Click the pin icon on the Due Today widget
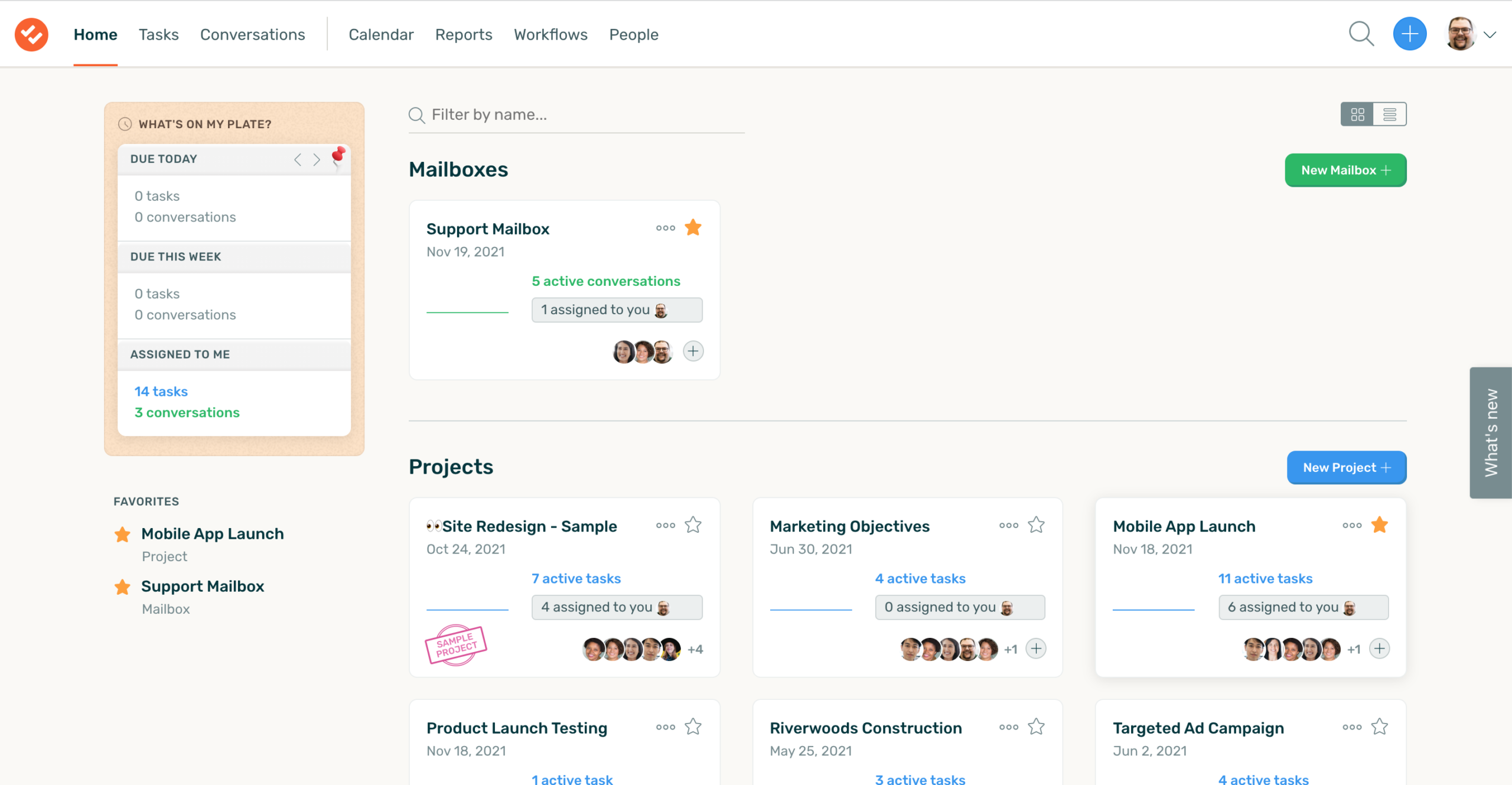1512x785 pixels. click(338, 155)
